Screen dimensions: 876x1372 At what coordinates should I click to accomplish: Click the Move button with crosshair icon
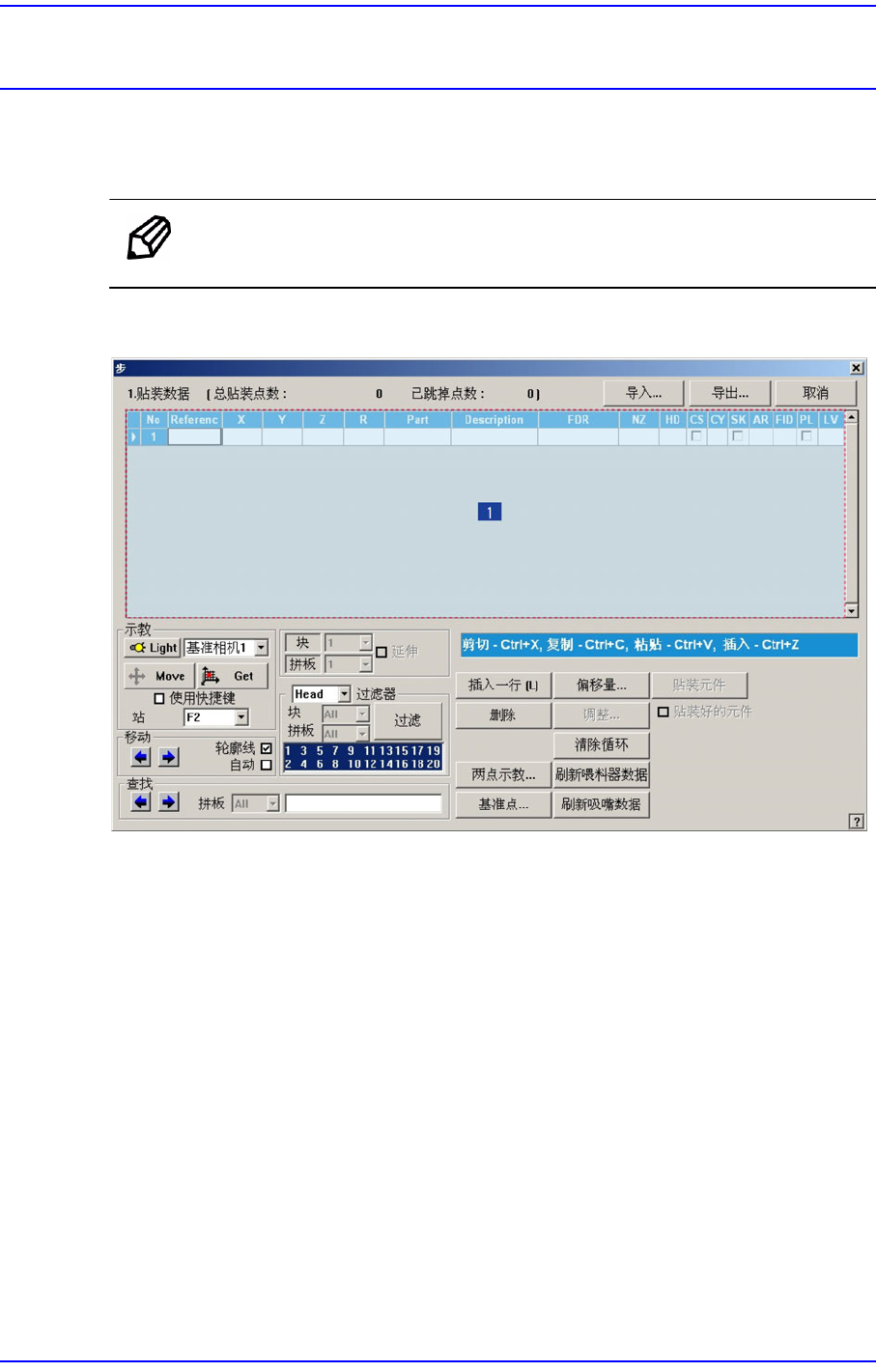point(159,676)
